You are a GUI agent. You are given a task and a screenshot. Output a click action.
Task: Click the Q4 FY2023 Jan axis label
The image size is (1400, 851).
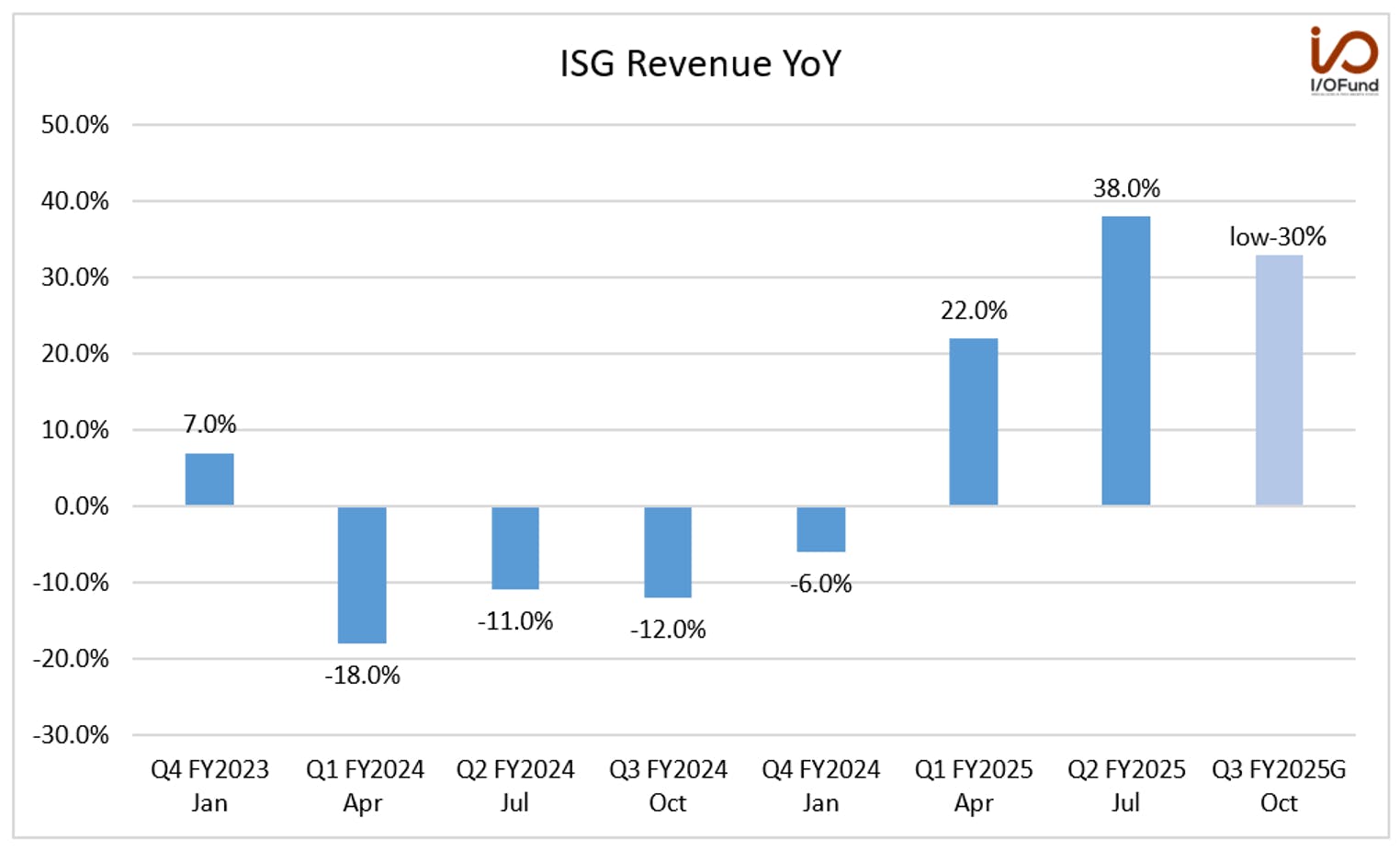pyautogui.click(x=209, y=786)
